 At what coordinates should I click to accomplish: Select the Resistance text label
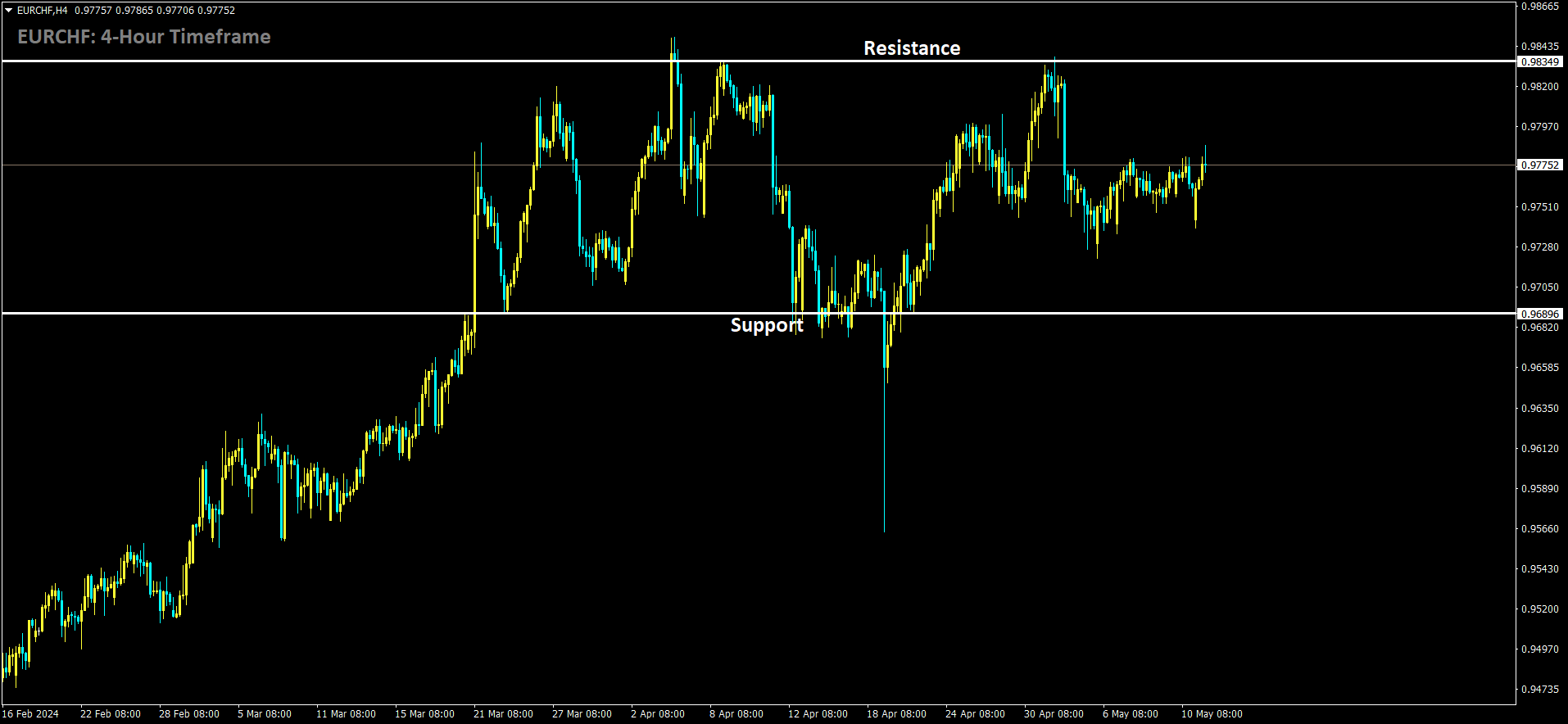pos(912,48)
